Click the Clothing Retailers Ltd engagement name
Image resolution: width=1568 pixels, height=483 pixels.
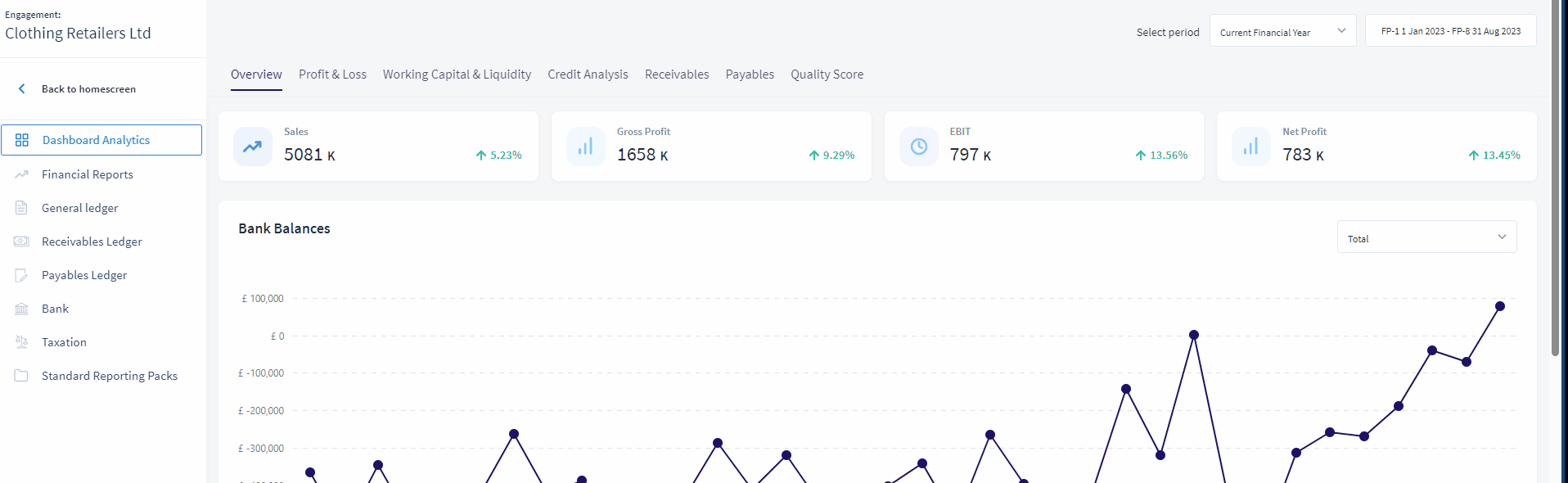point(78,34)
